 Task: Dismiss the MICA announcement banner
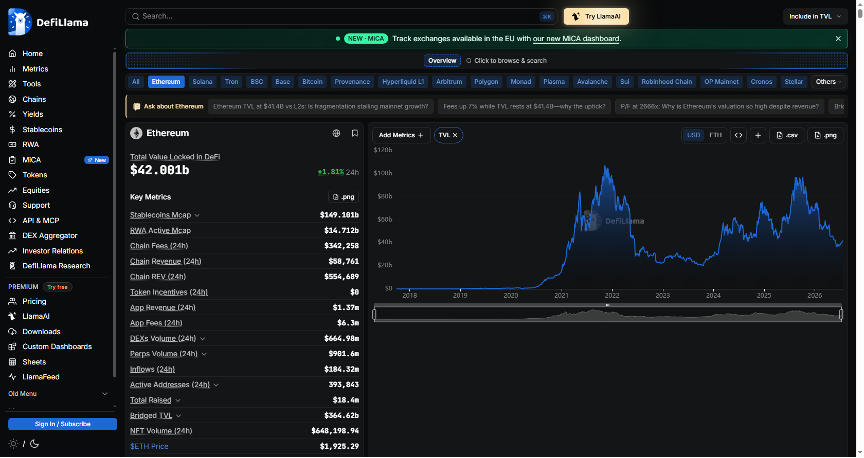pos(838,39)
